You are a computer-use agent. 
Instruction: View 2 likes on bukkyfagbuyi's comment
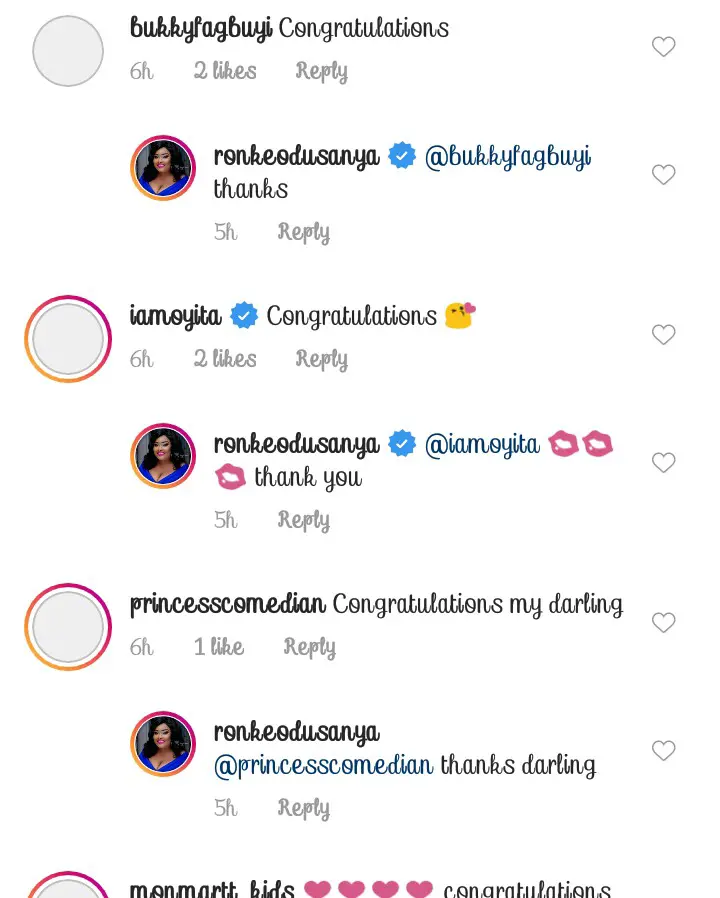pos(225,71)
